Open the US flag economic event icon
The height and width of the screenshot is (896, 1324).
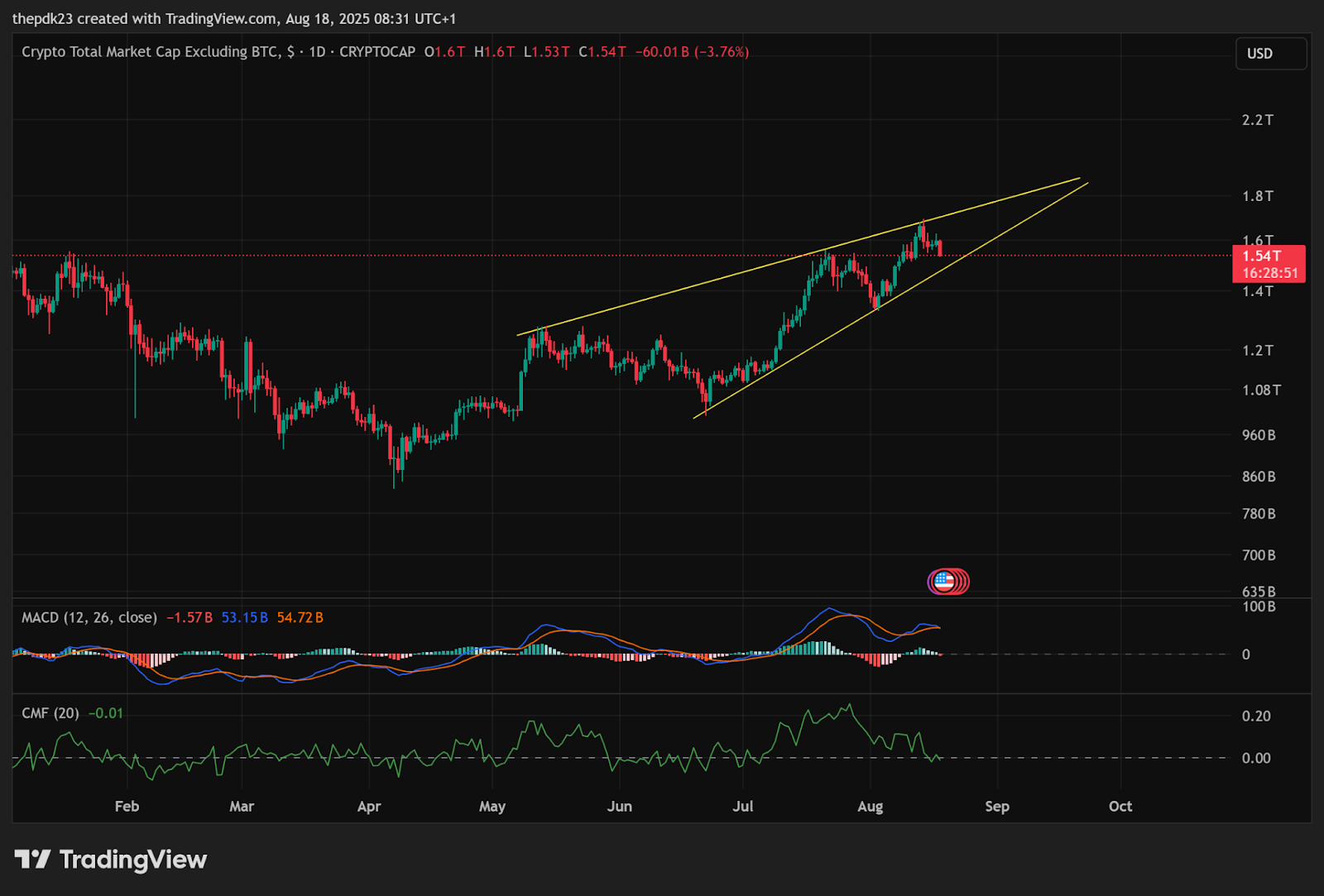tap(943, 582)
